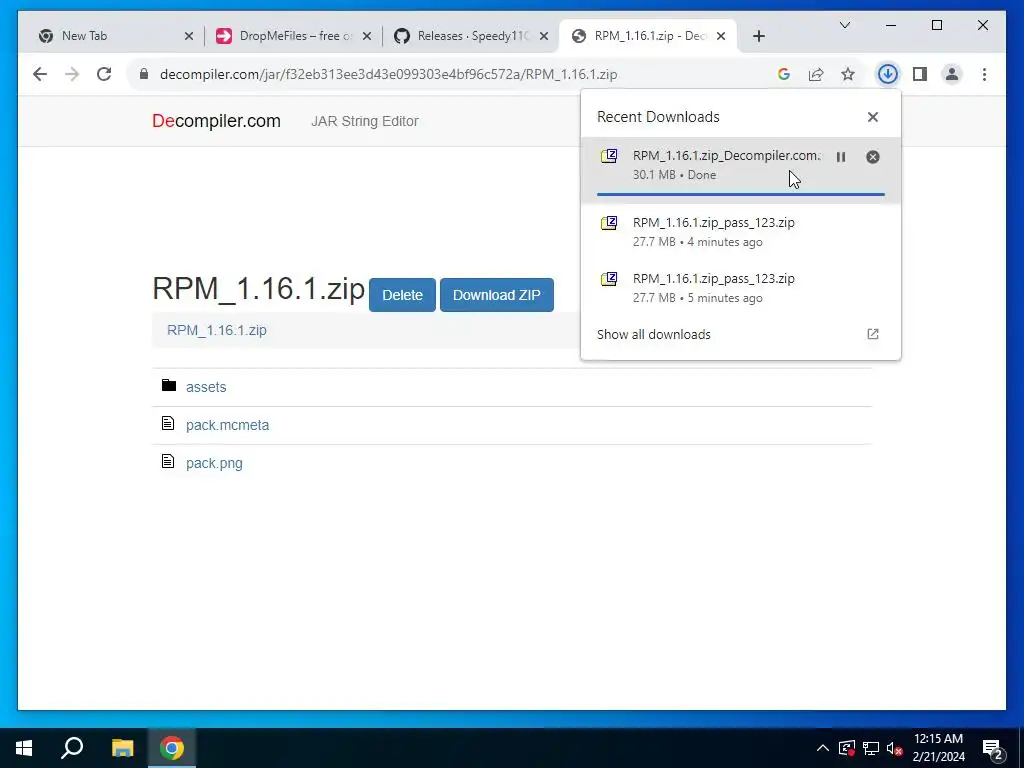Click the security tray icon
This screenshot has height=768, width=1024.
pyautogui.click(x=847, y=748)
